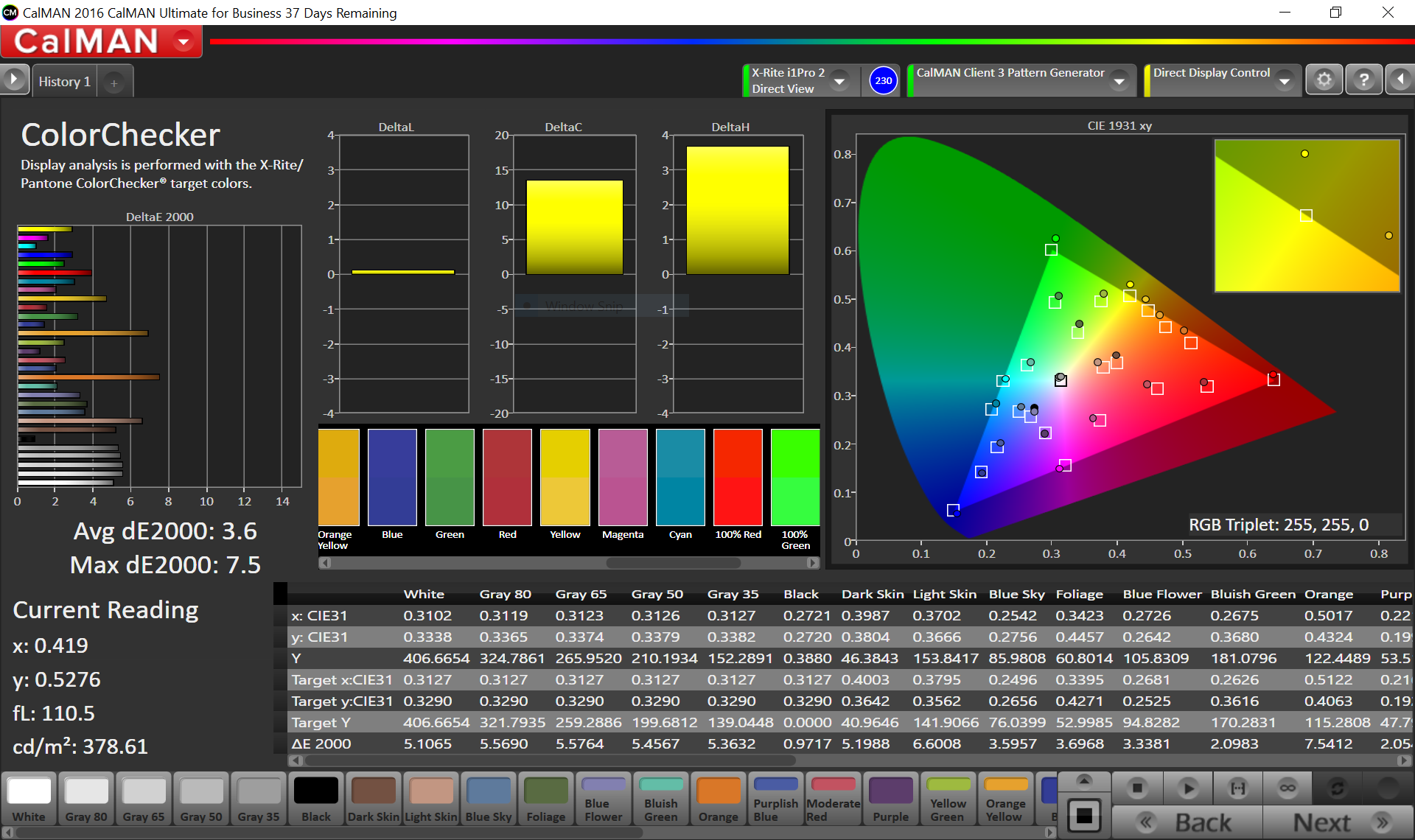Open the help question mark icon
1415x840 pixels.
coord(1363,80)
